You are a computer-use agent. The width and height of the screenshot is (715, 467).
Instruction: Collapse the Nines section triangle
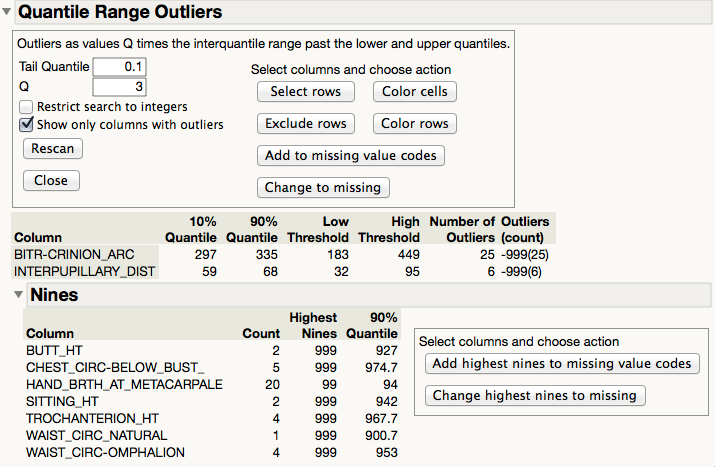click(x=18, y=295)
